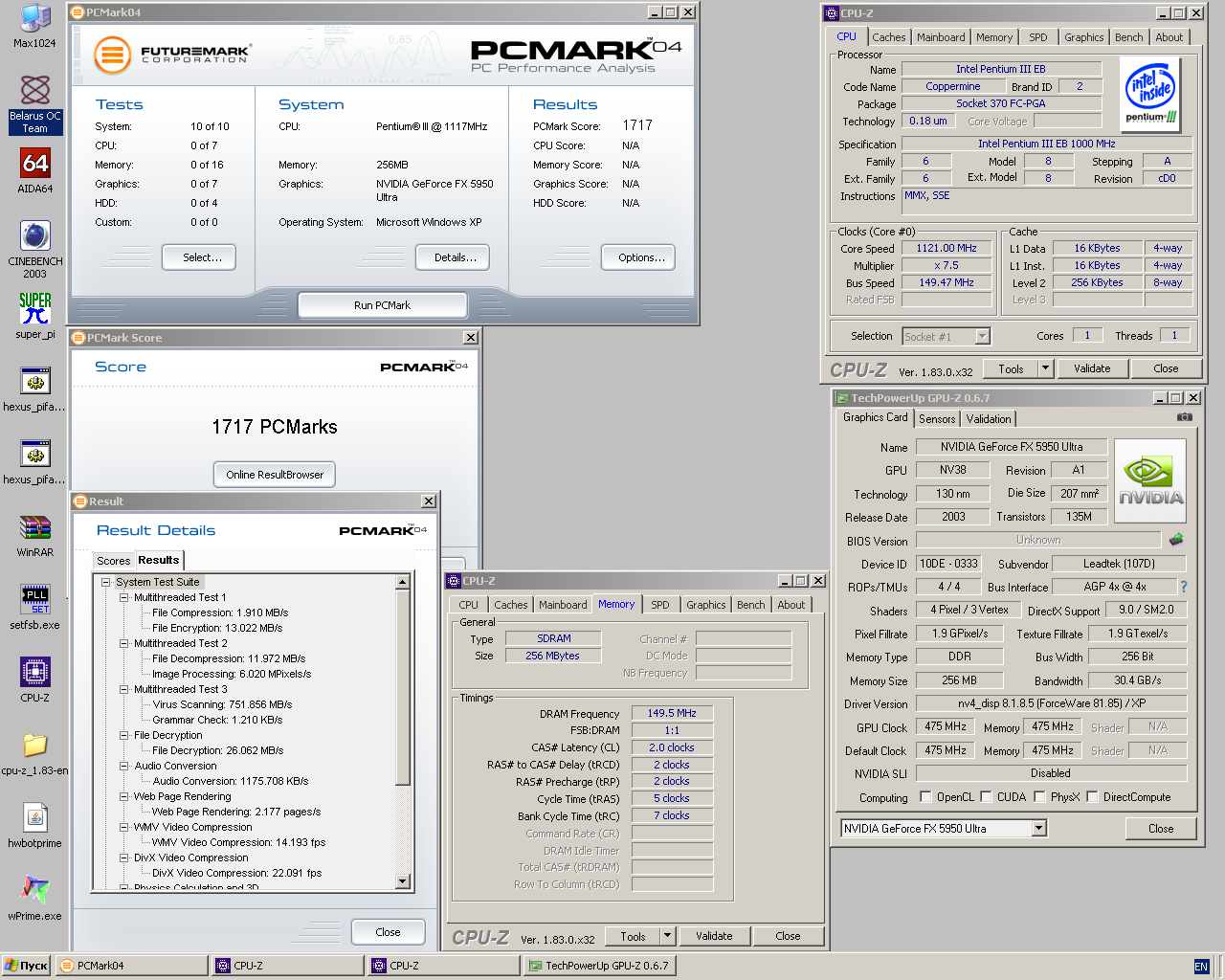This screenshot has width=1225, height=980.
Task: Click Tools button in top CPU-Z window
Action: pos(1011,368)
